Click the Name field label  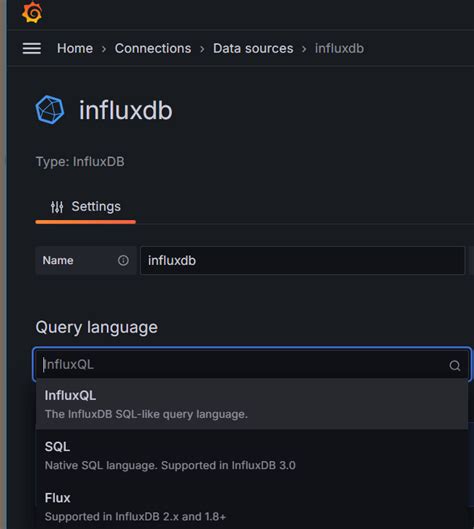point(58,260)
